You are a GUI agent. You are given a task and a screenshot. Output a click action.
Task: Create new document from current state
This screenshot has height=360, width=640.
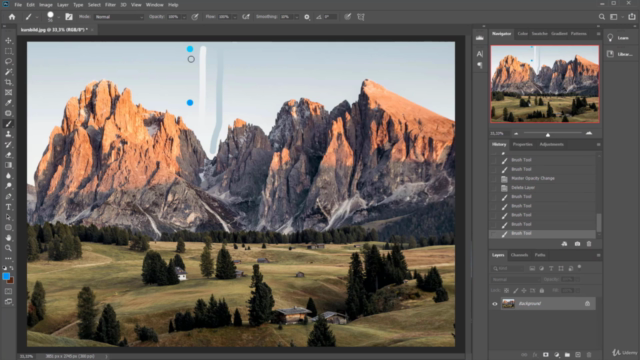tap(564, 244)
